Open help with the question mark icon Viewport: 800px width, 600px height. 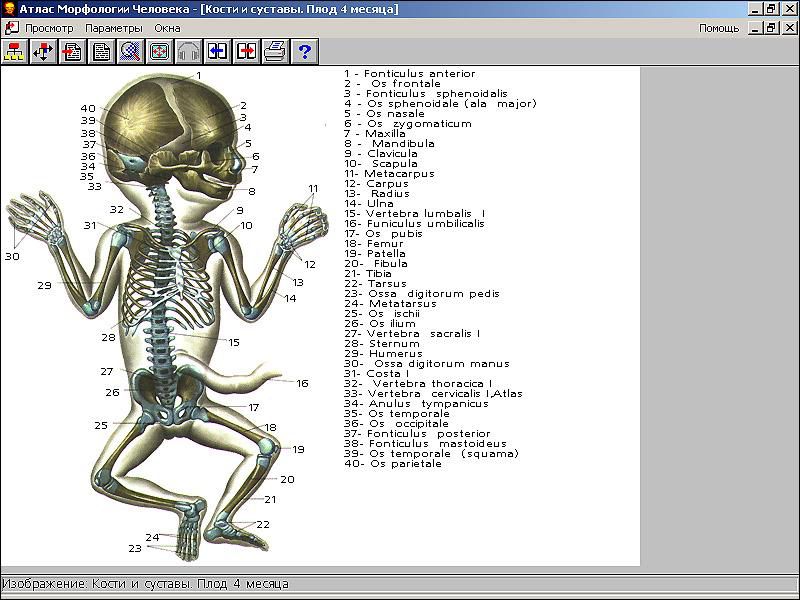[304, 51]
